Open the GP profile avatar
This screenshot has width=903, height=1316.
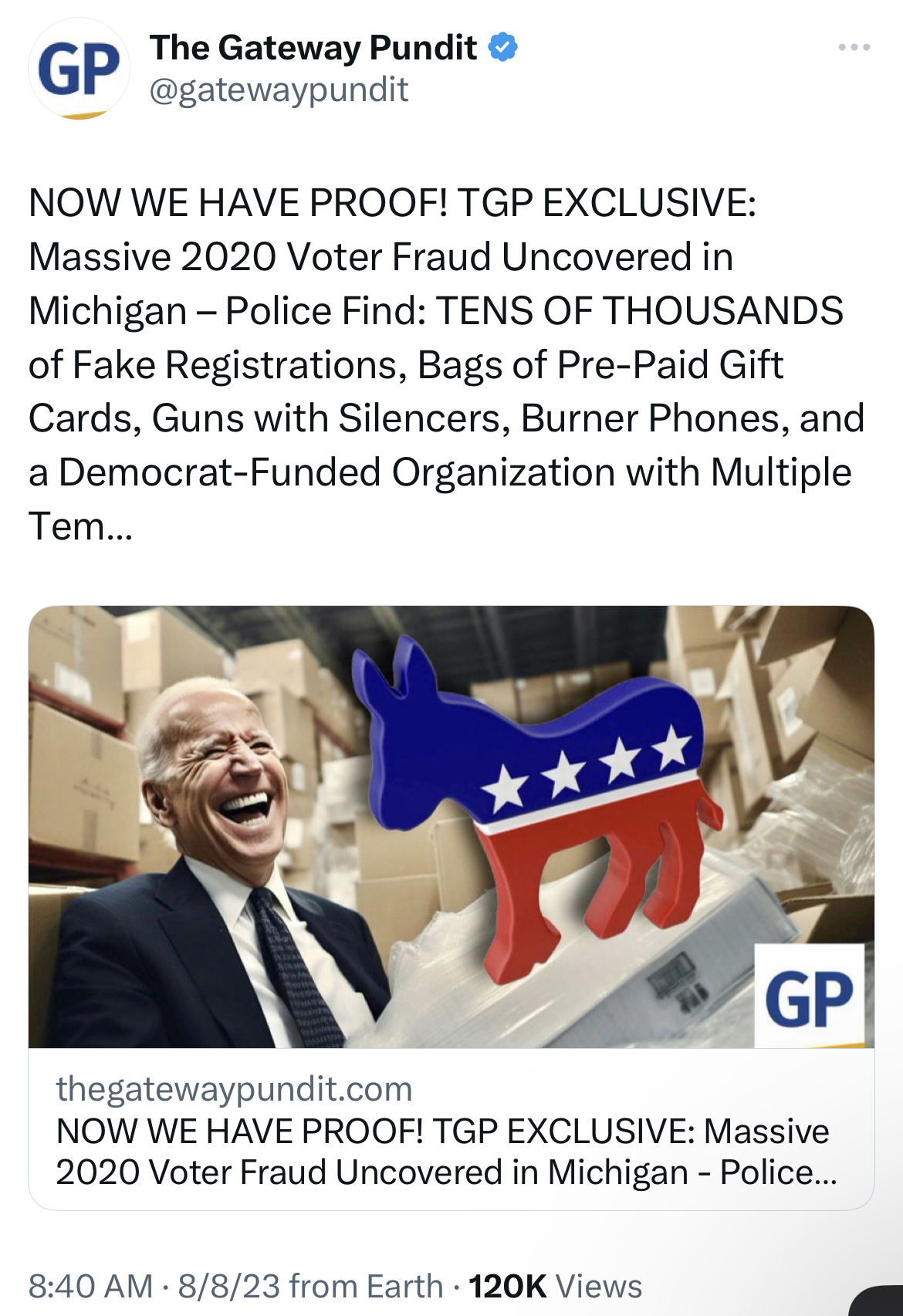pos(79,69)
